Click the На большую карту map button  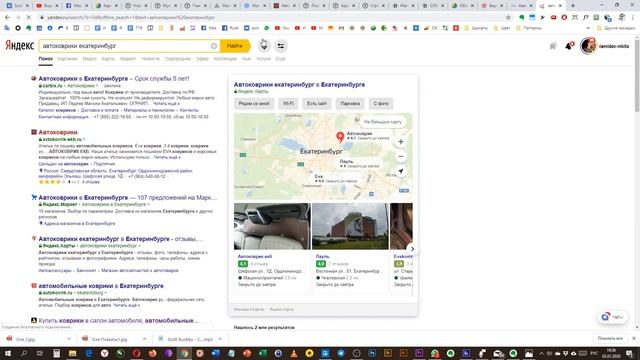pyautogui.click(x=382, y=122)
